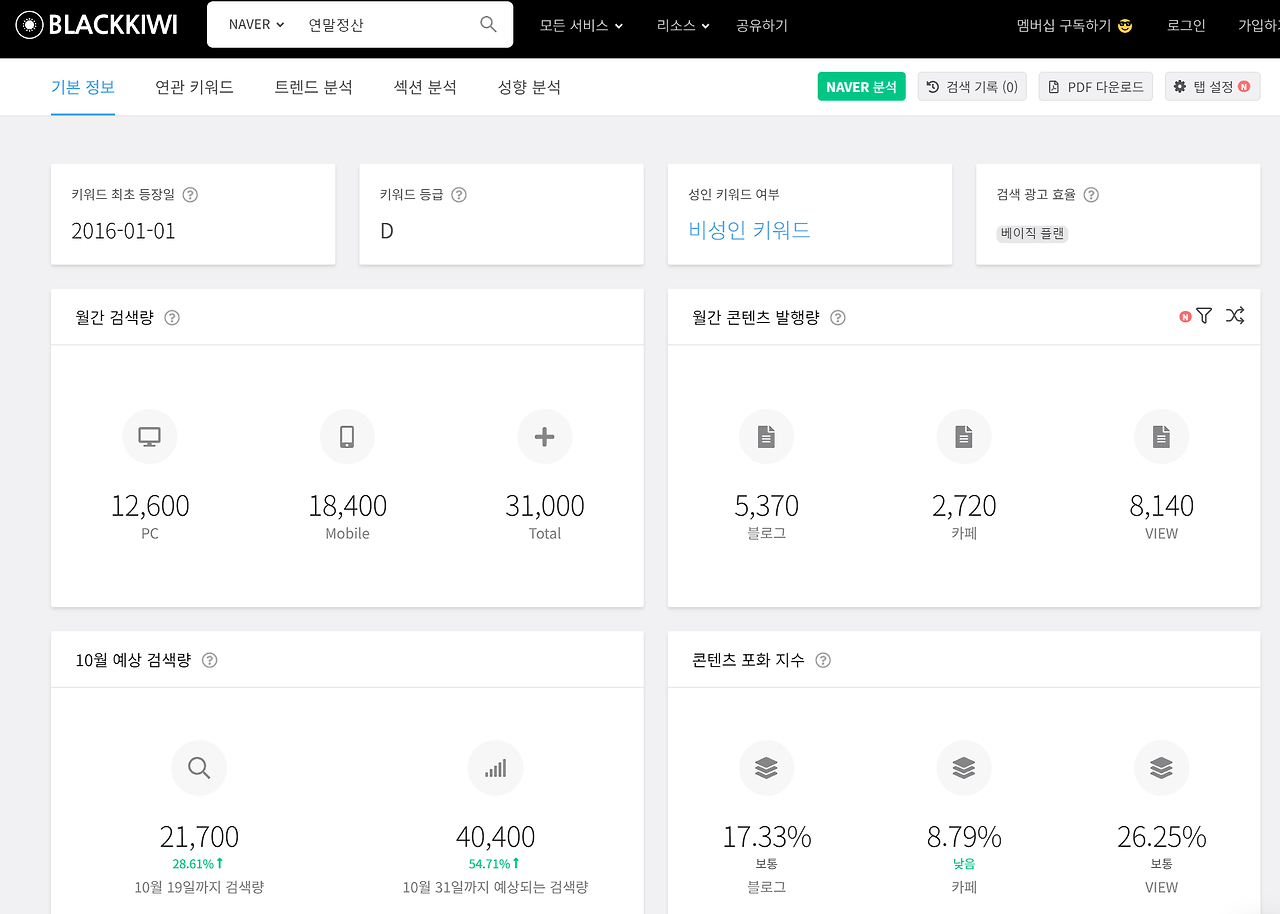Open the NAVER search engine dropdown
This screenshot has width=1280, height=914.
[256, 24]
